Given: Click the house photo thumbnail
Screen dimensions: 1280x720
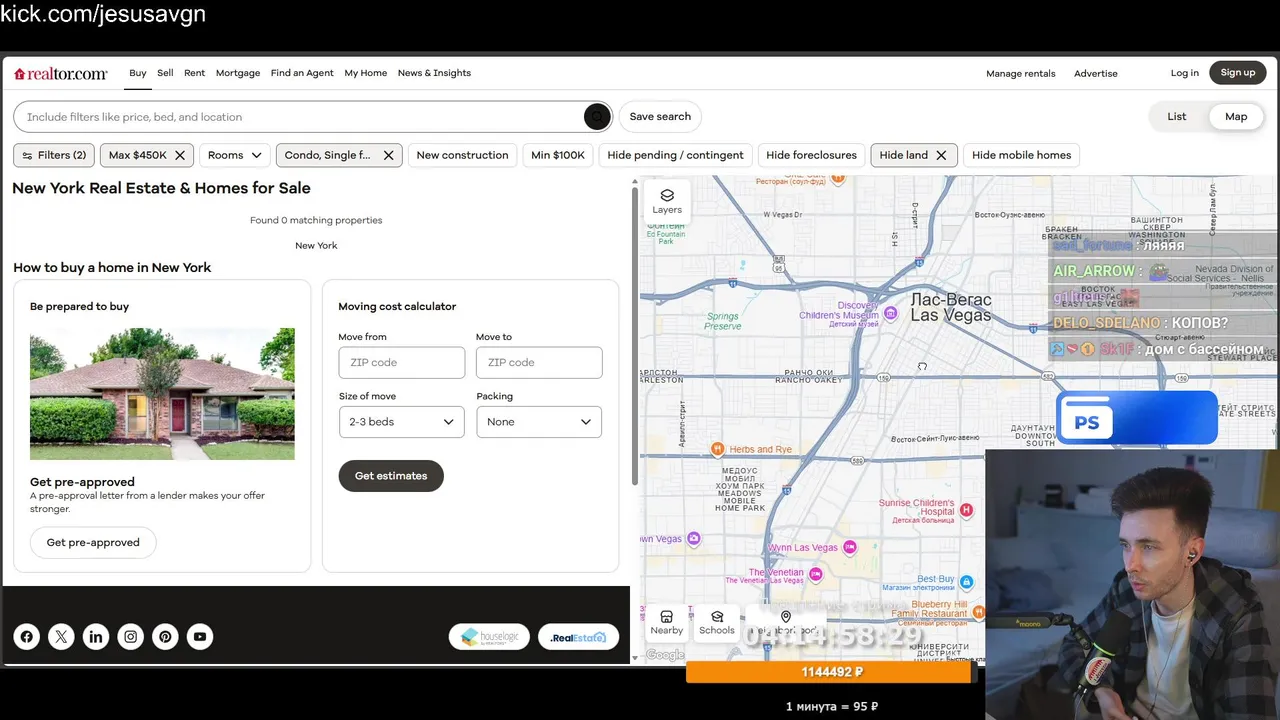Looking at the screenshot, I should point(162,394).
